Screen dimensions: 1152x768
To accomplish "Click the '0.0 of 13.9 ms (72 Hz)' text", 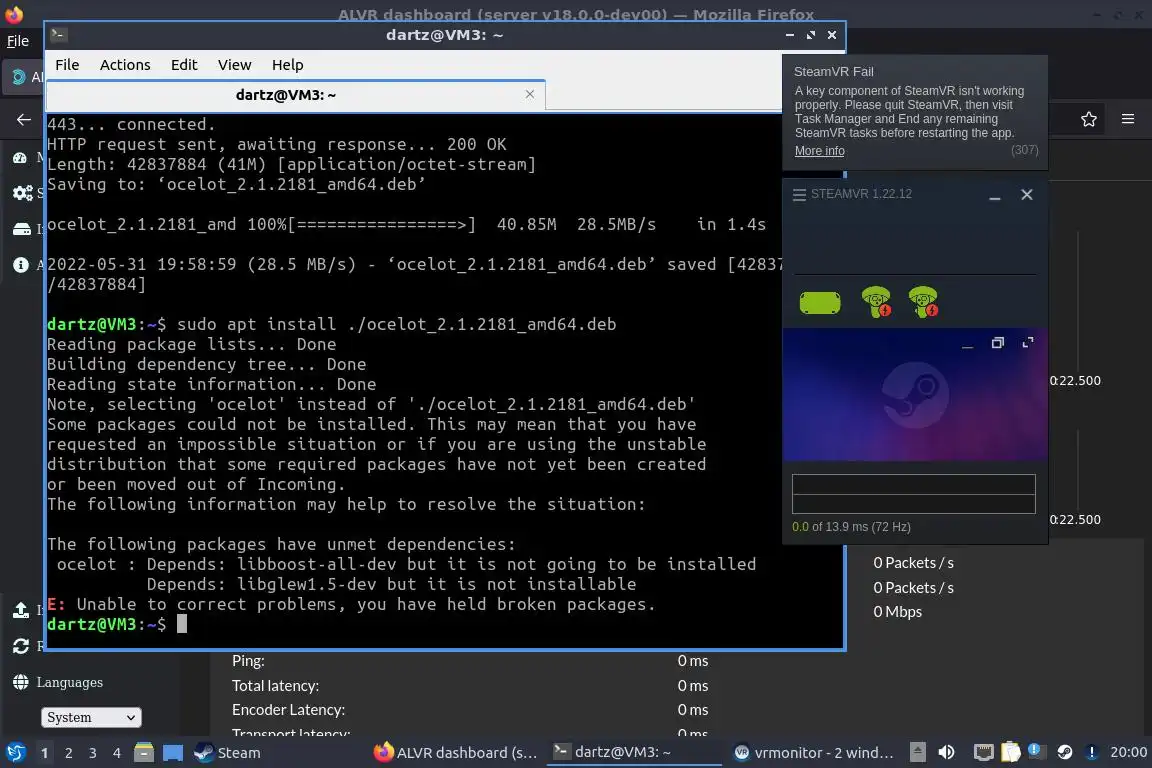I will point(852,527).
